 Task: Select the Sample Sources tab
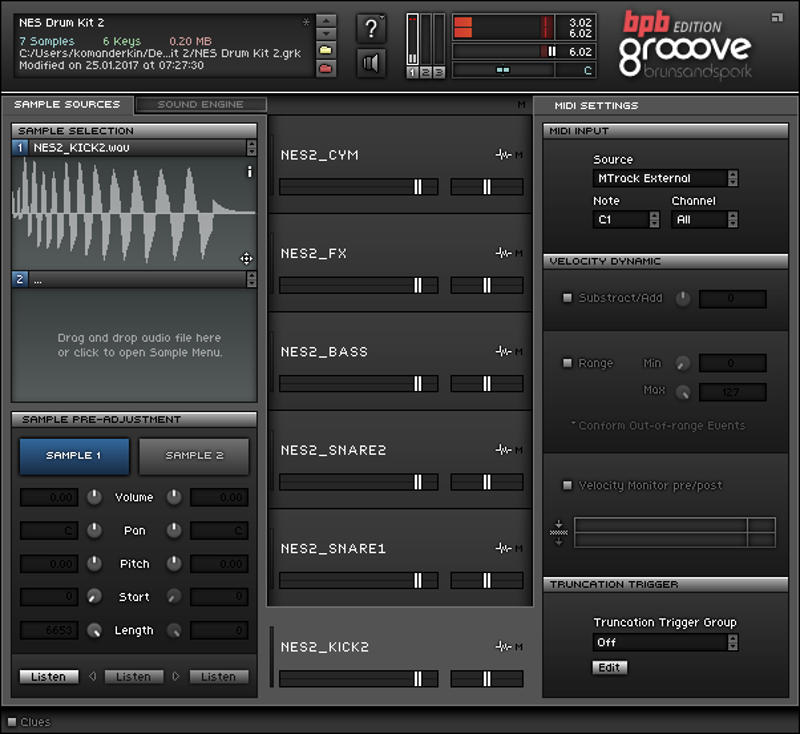[x=67, y=104]
